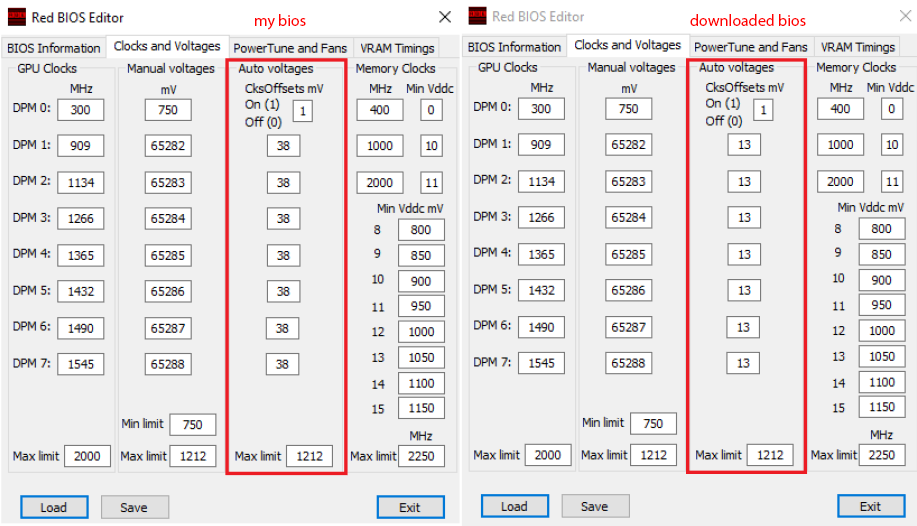Close the my bios editor window
This screenshot has width=917, height=526.
(x=445, y=17)
